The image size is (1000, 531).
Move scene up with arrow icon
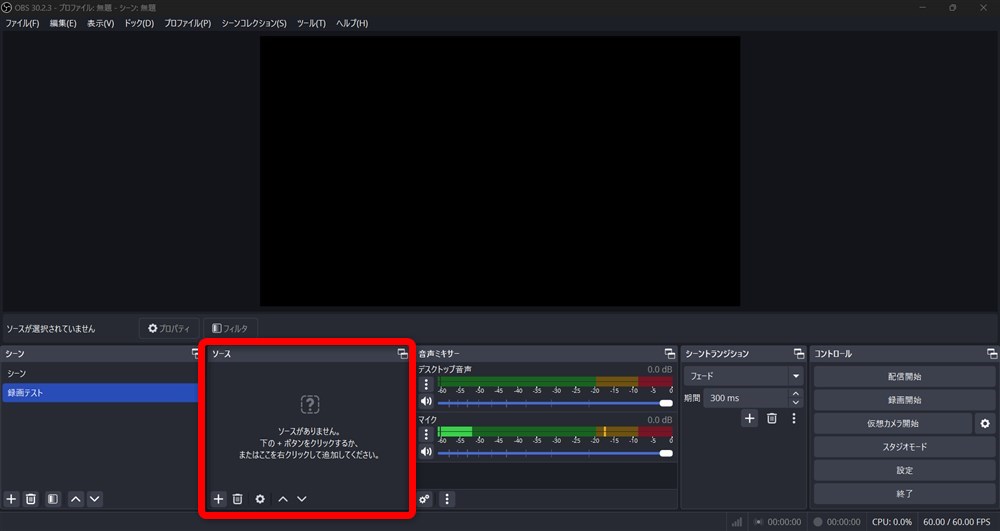76,498
